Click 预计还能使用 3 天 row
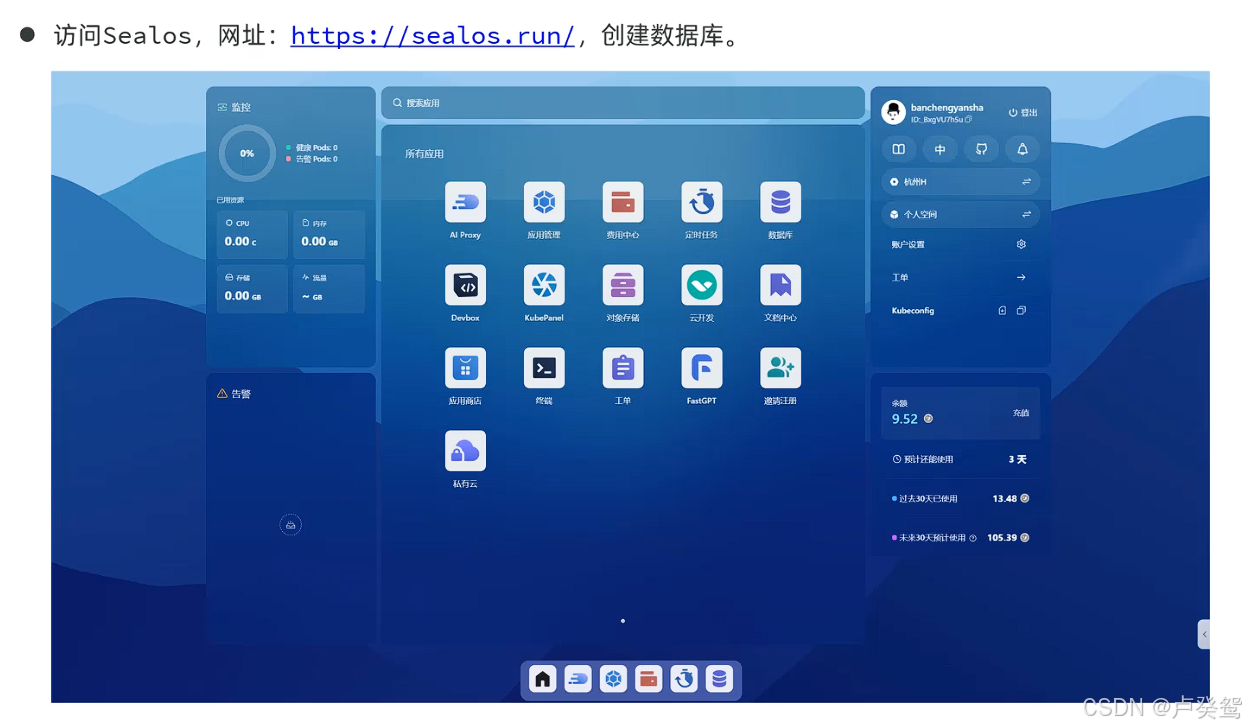Image resolution: width=1246 pixels, height=727 pixels. click(960, 459)
